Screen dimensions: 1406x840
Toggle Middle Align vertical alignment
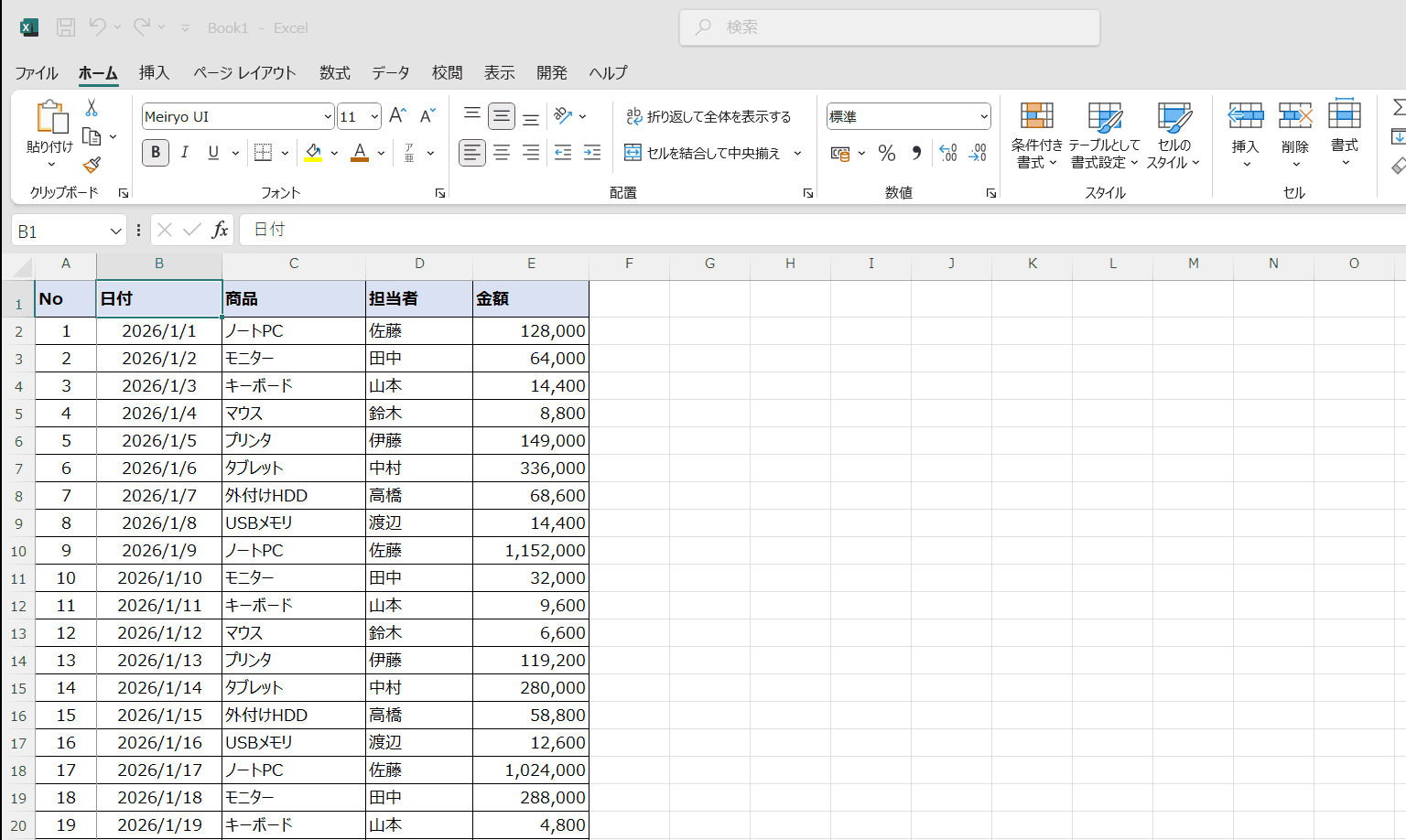click(x=502, y=115)
